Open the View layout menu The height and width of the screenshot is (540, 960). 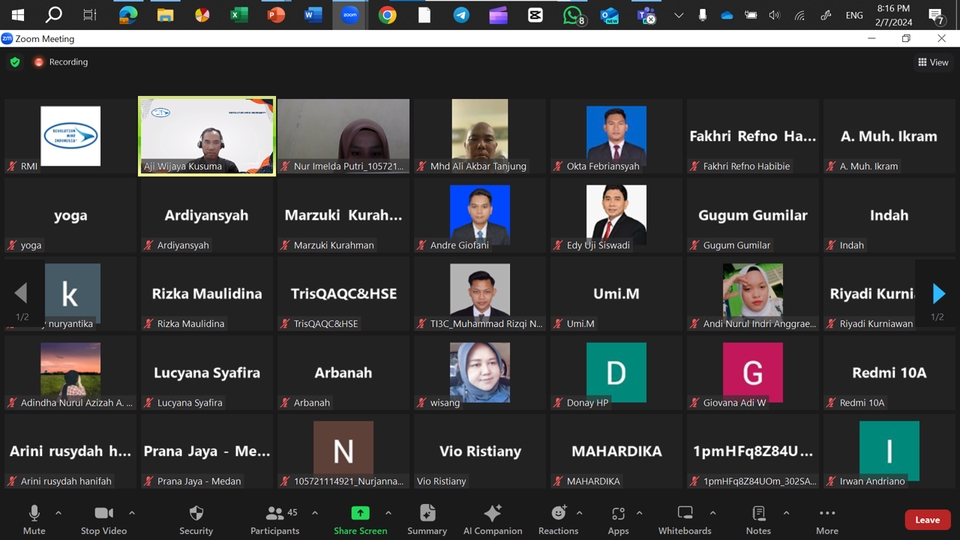(x=933, y=62)
